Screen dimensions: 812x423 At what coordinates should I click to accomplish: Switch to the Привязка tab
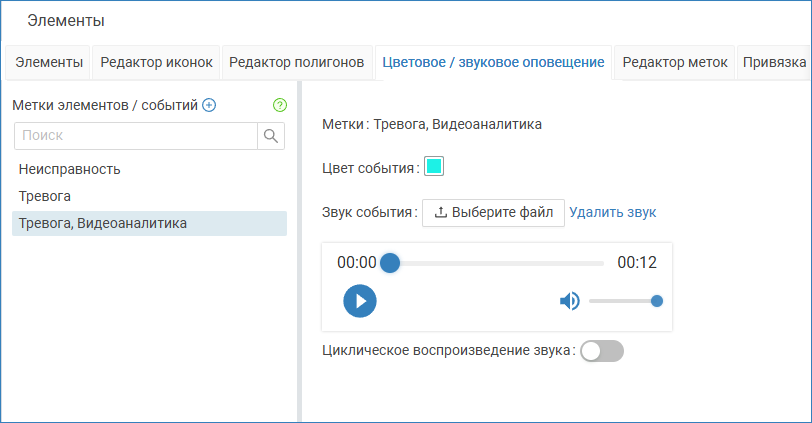point(774,62)
